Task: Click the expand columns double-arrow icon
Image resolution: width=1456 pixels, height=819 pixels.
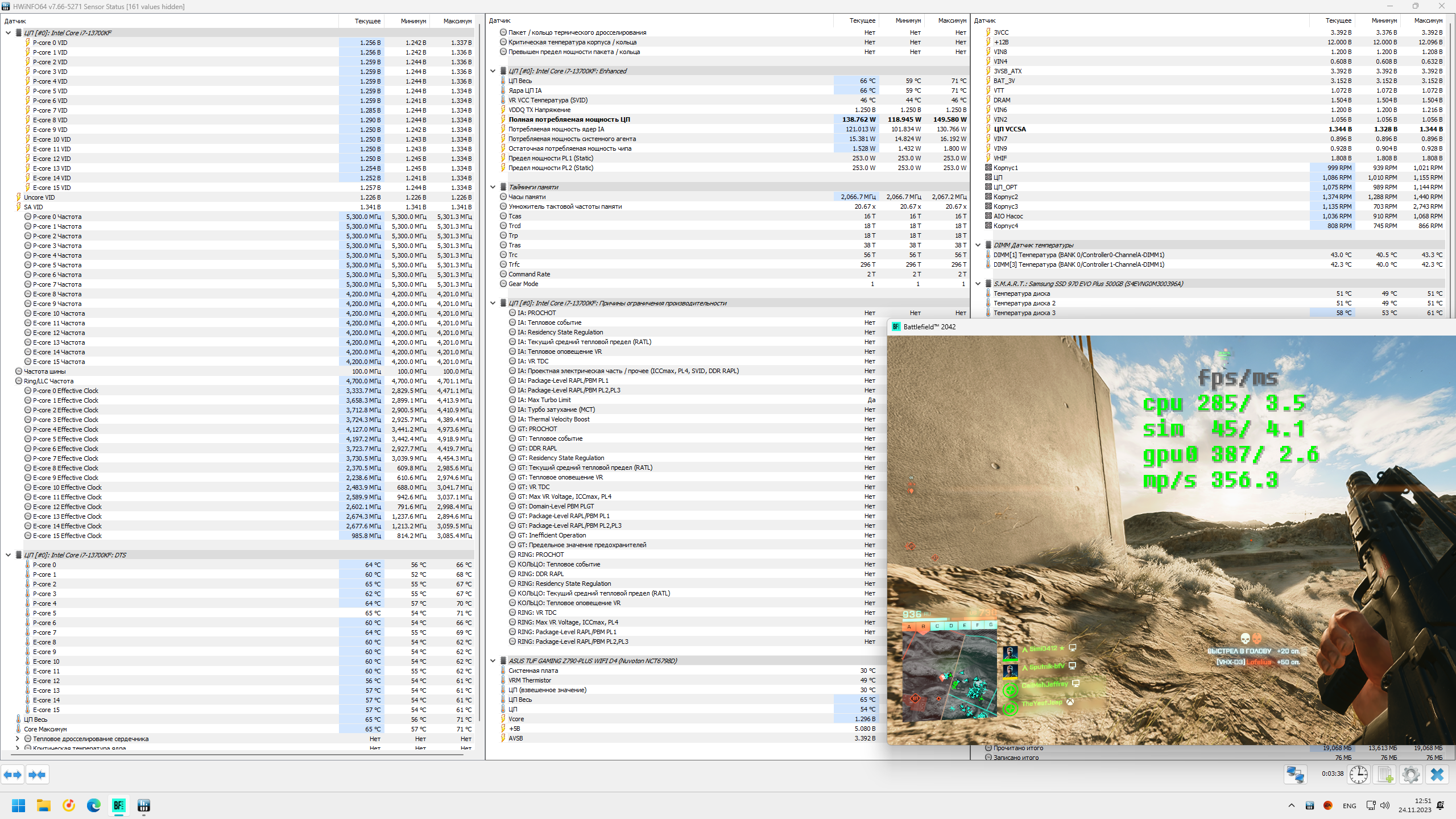Action: click(13, 774)
